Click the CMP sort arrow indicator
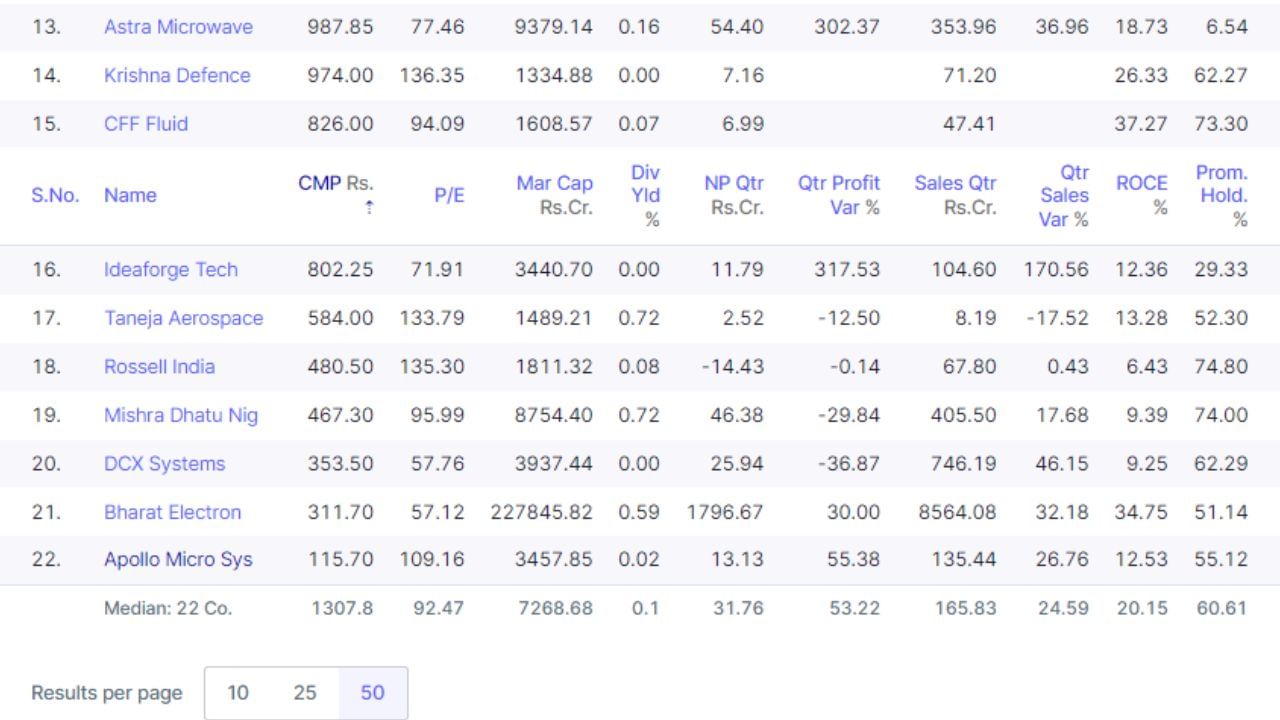Screen dimensions: 1280x720 pyautogui.click(x=370, y=207)
